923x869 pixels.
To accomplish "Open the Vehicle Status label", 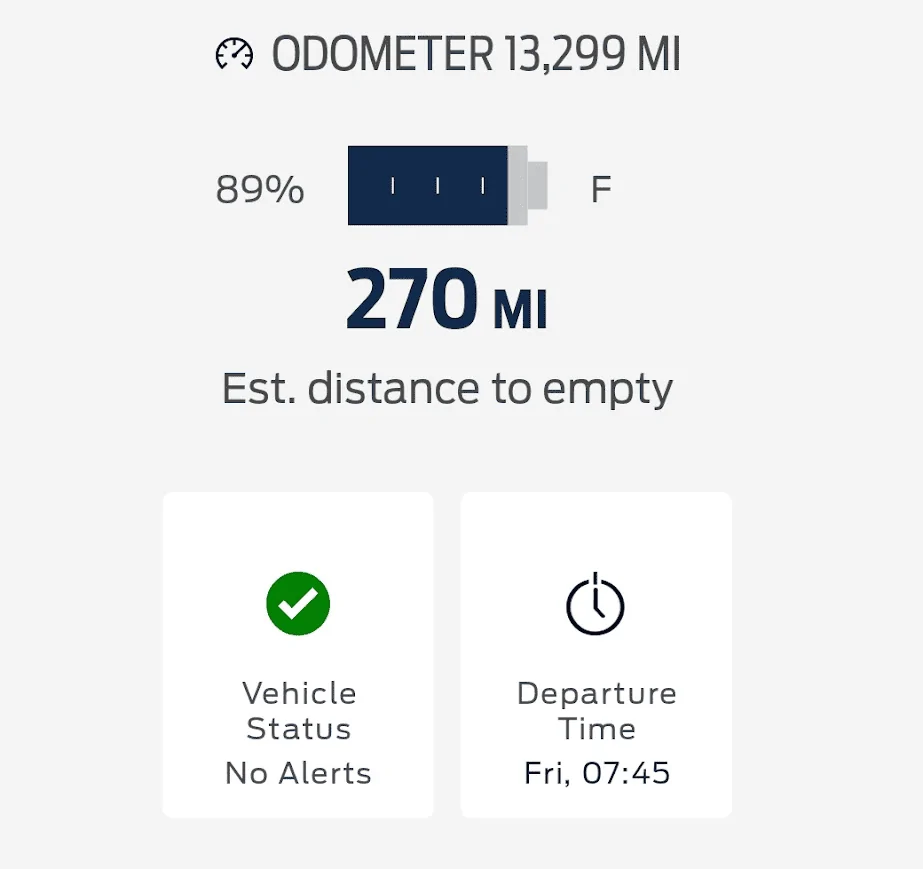I will pyautogui.click(x=299, y=711).
